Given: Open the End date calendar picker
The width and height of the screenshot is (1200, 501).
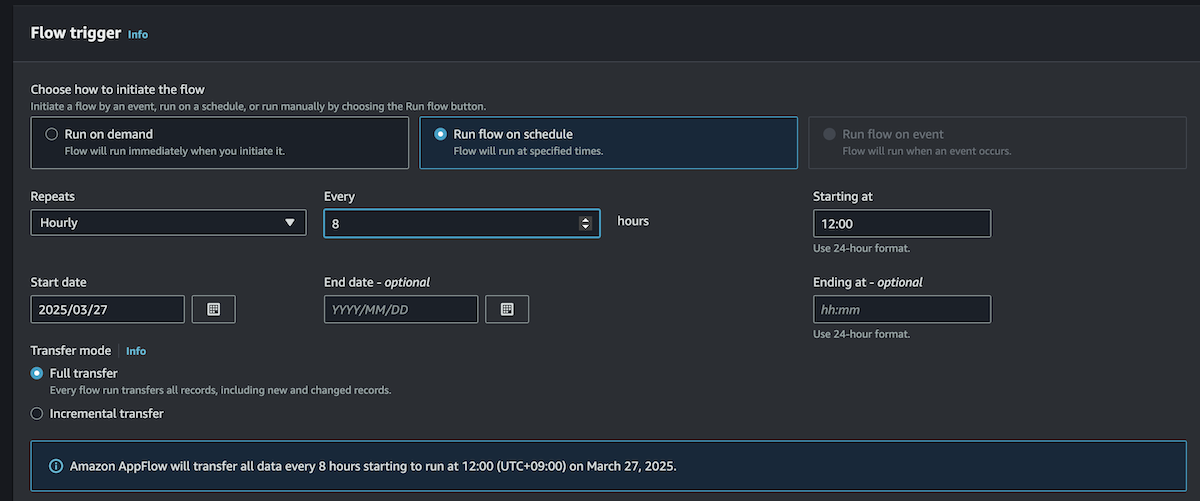Looking at the screenshot, I should (x=507, y=310).
